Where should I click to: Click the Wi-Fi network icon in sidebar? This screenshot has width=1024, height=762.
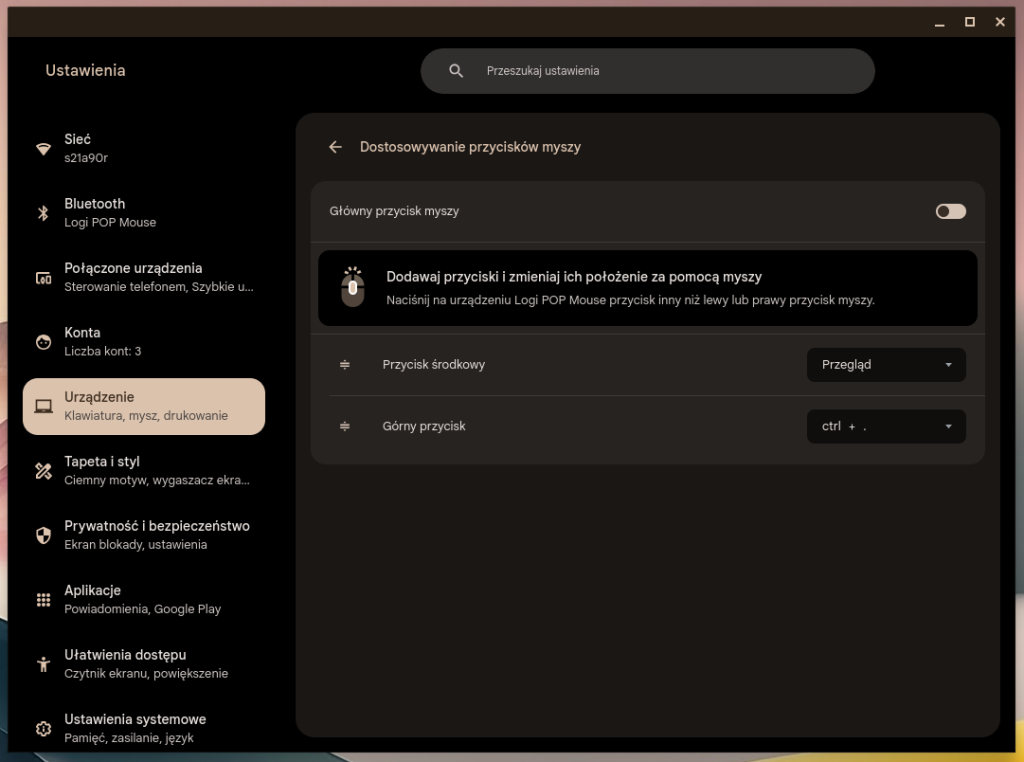[x=43, y=148]
